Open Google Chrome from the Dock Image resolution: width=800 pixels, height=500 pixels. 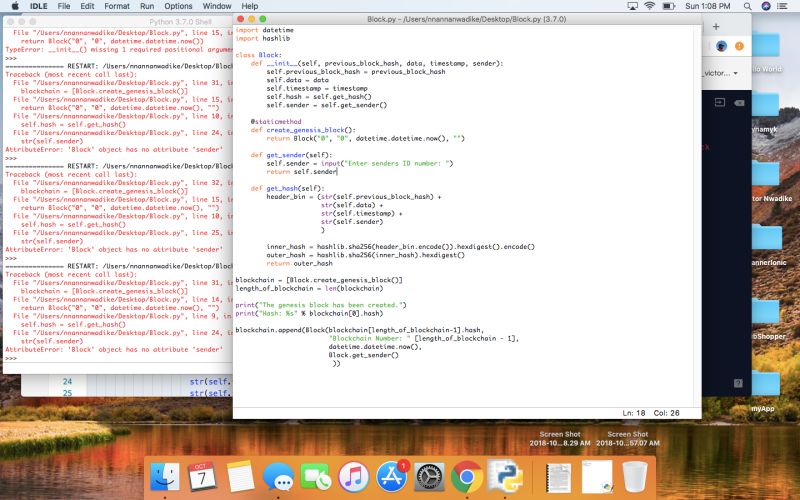pyautogui.click(x=467, y=477)
